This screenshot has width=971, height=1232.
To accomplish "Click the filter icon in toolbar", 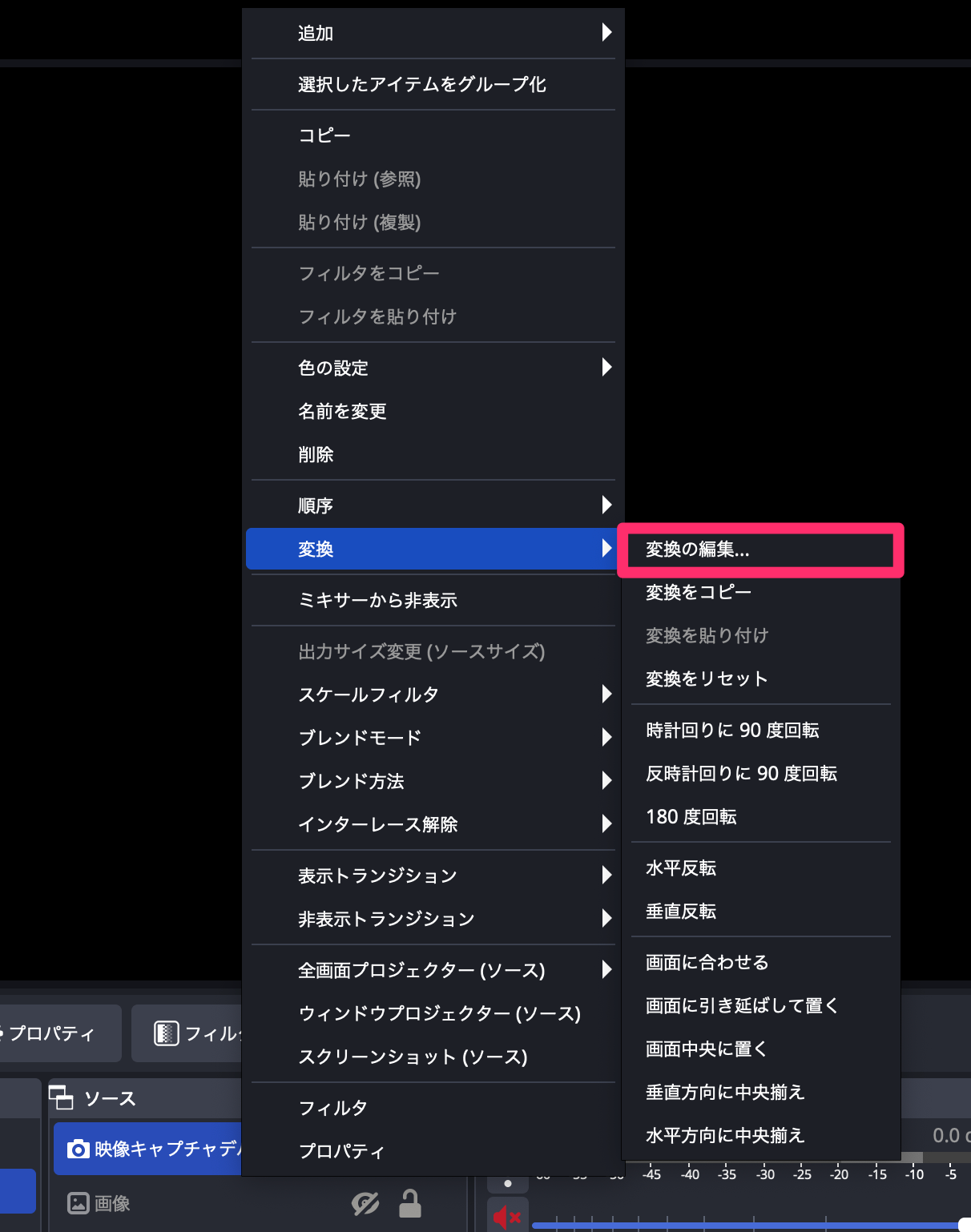I will [166, 1033].
